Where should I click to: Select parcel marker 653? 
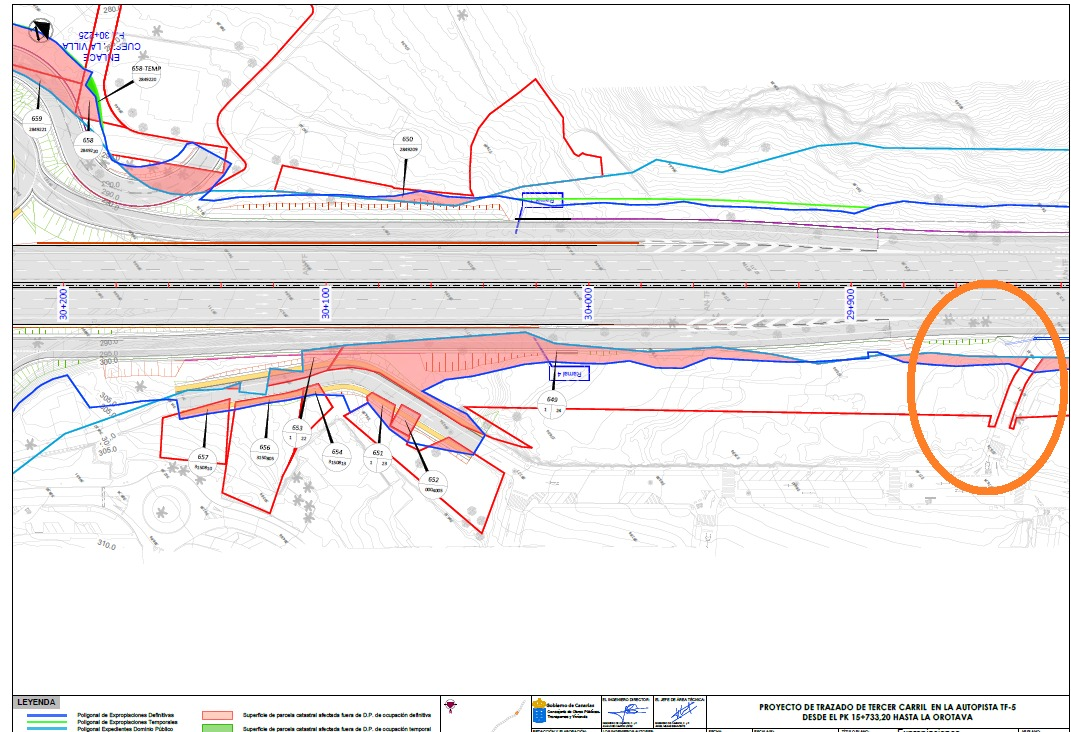tap(297, 433)
